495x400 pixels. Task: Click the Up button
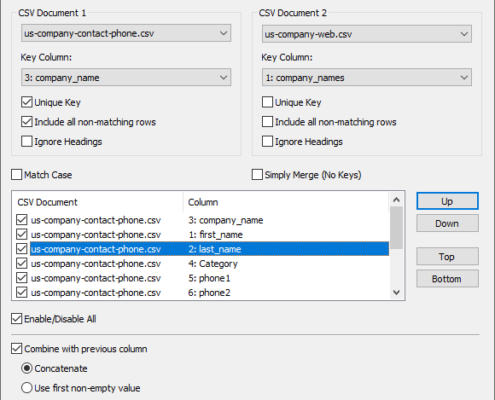447,201
